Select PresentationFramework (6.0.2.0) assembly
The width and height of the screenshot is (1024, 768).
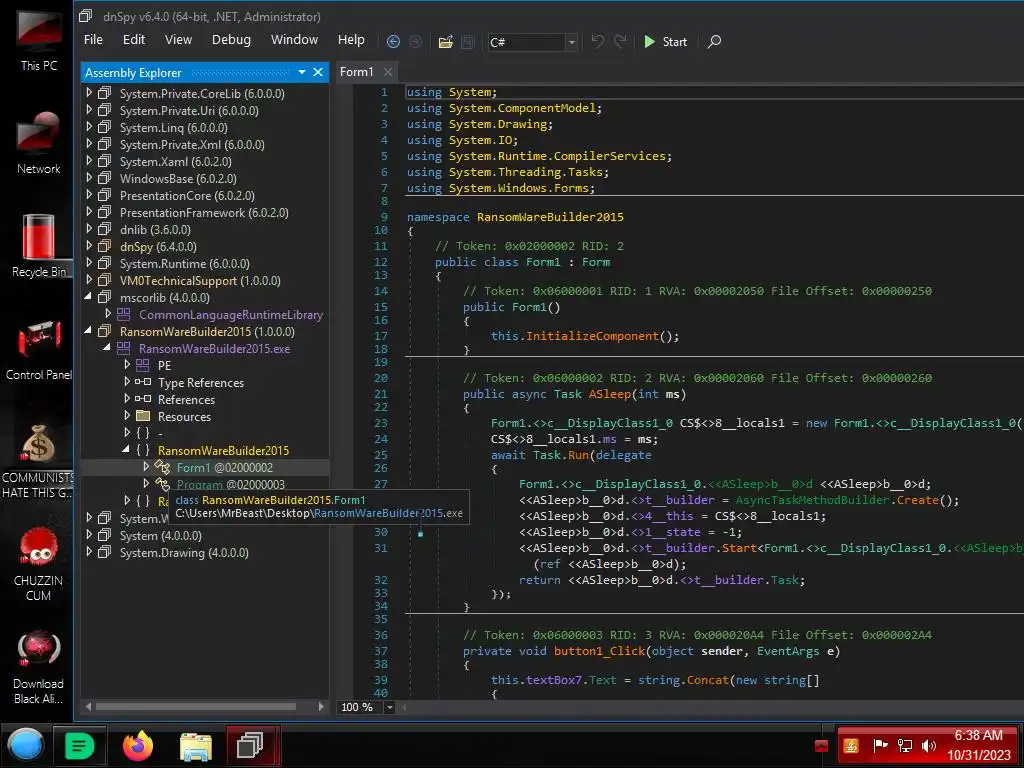coord(204,213)
